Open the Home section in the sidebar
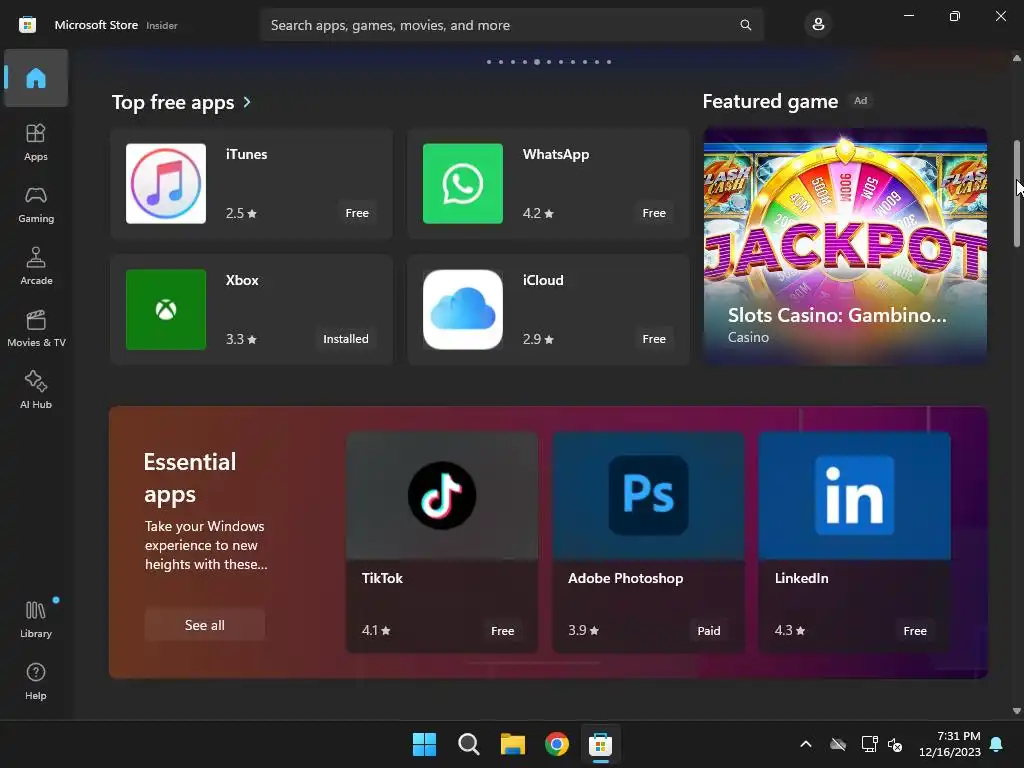 point(36,78)
